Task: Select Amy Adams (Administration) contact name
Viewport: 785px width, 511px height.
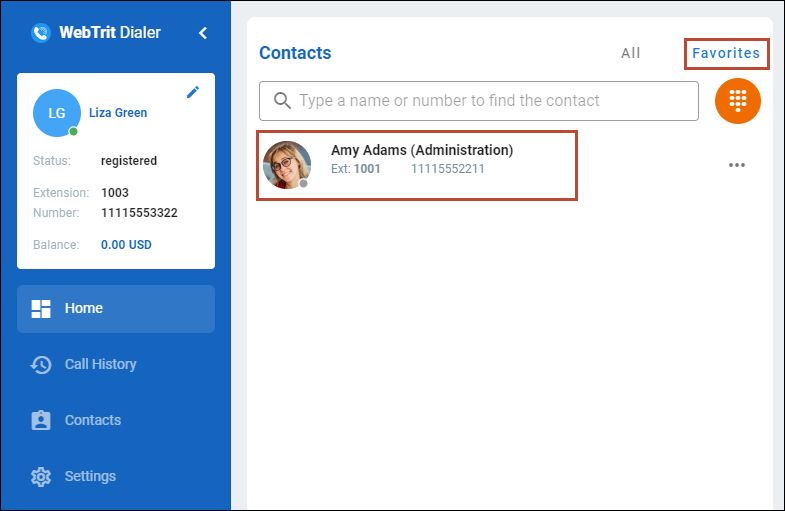Action: coord(422,150)
